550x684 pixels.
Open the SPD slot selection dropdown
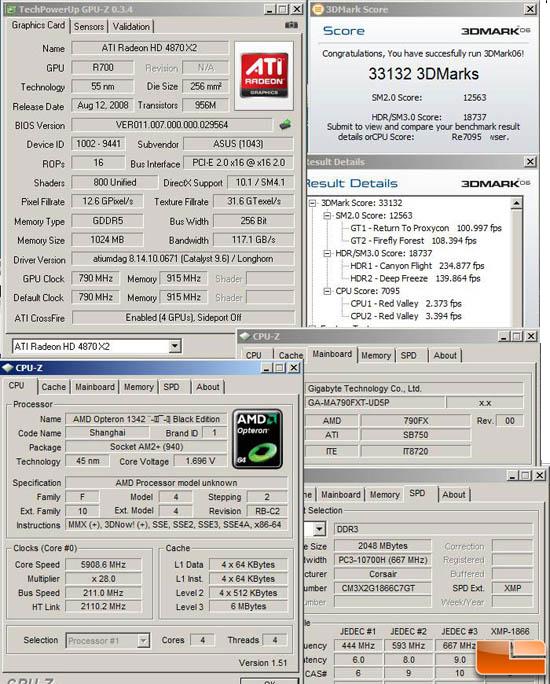[x=319, y=530]
